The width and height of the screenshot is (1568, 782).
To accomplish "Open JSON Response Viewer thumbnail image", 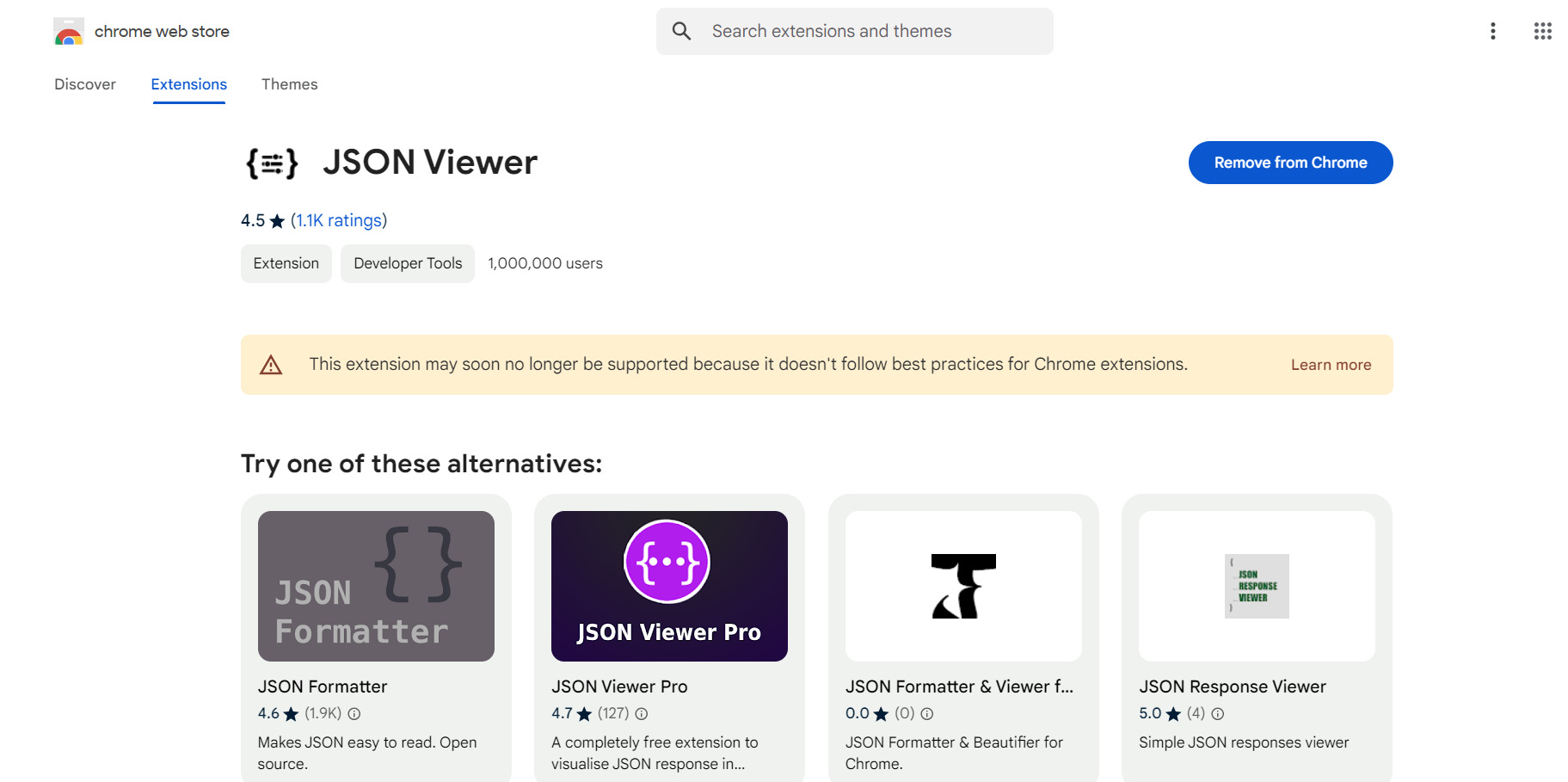I will click(1257, 586).
